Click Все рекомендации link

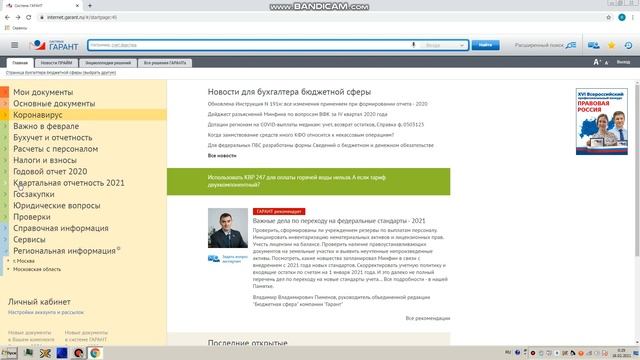(428, 318)
